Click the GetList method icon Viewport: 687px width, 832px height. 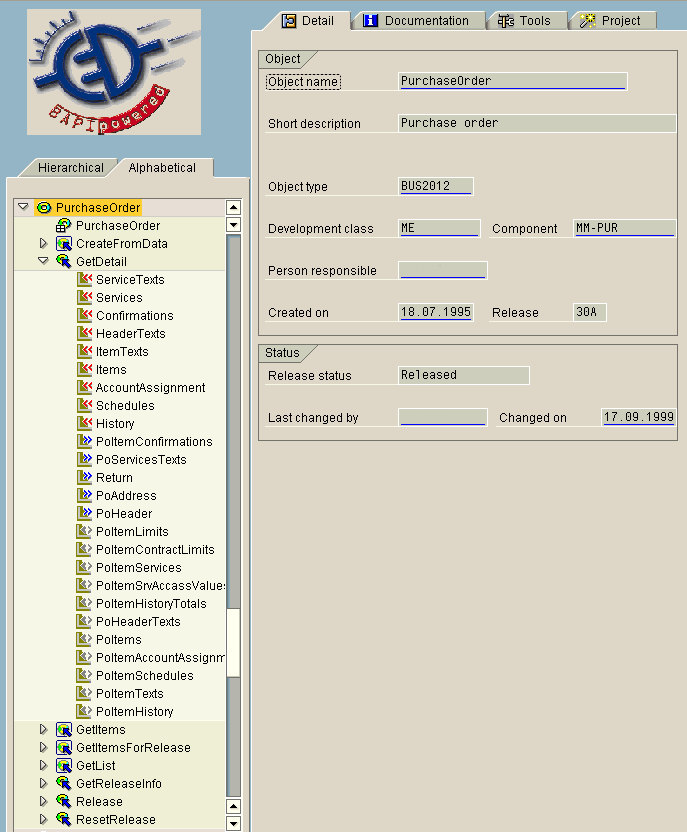[64, 766]
